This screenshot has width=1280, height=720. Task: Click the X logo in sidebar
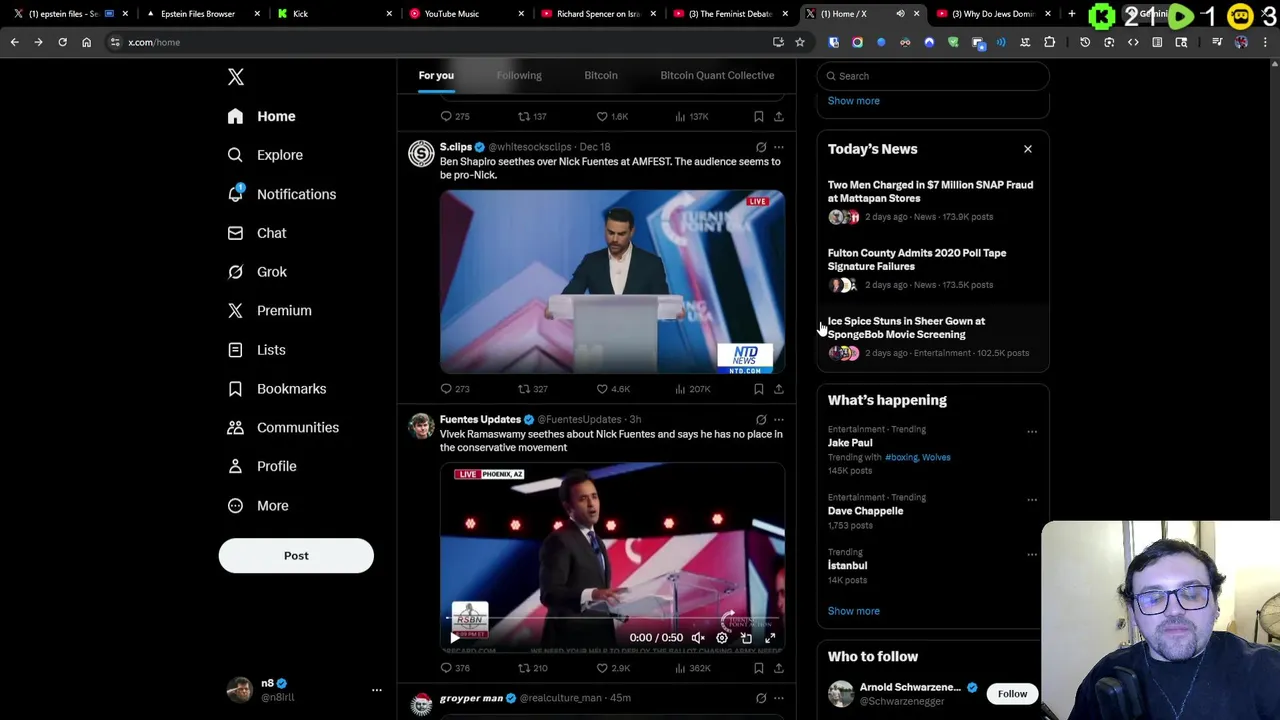(x=236, y=77)
